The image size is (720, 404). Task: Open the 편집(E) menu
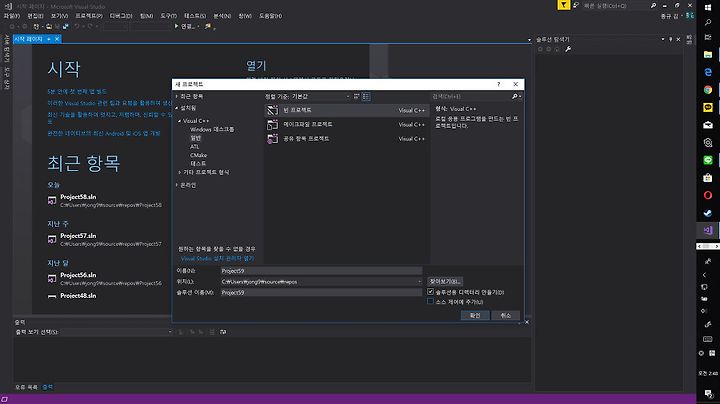pyautogui.click(x=35, y=16)
